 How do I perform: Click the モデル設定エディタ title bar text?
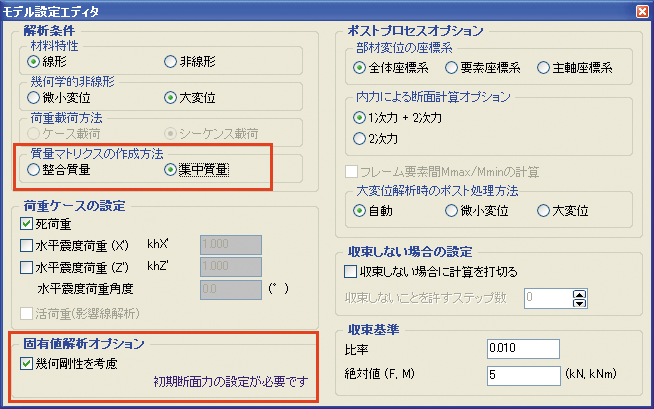51,11
